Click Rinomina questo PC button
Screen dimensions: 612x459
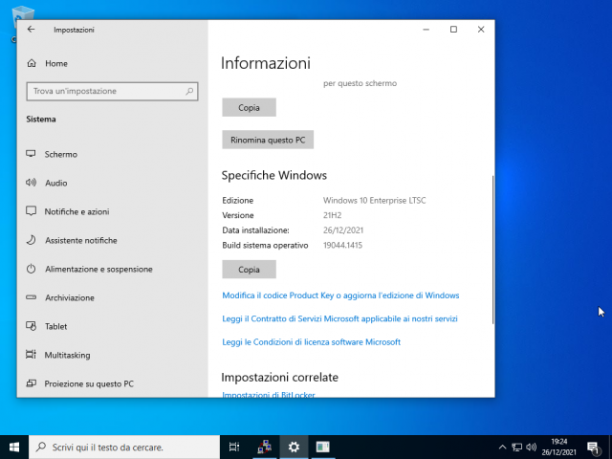tap(268, 140)
